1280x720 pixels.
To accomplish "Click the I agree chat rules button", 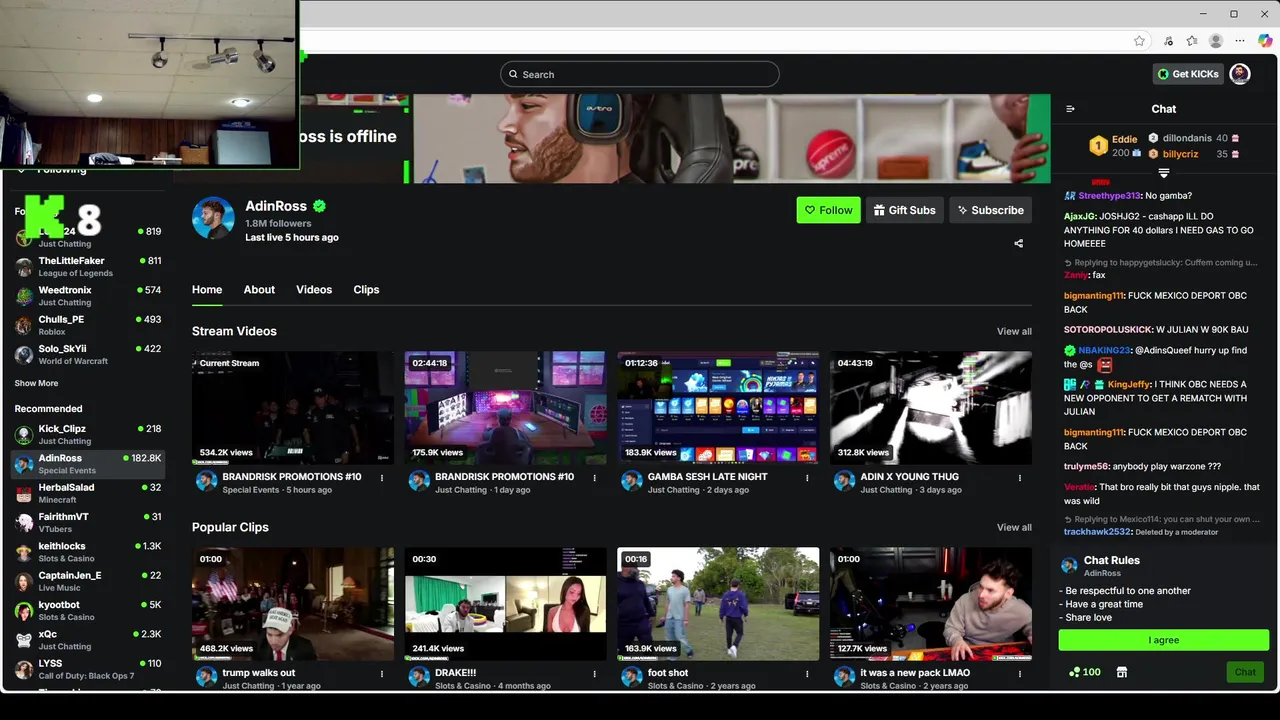I will pyautogui.click(x=1164, y=640).
